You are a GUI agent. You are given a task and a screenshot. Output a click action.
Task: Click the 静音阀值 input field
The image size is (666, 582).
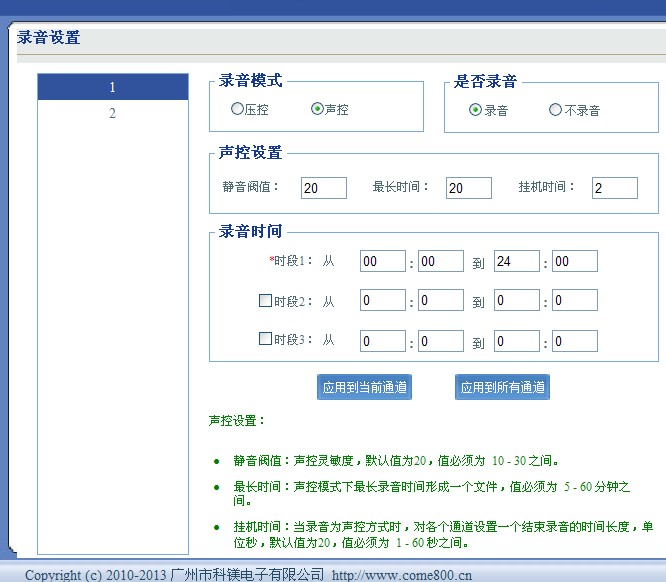tap(323, 188)
